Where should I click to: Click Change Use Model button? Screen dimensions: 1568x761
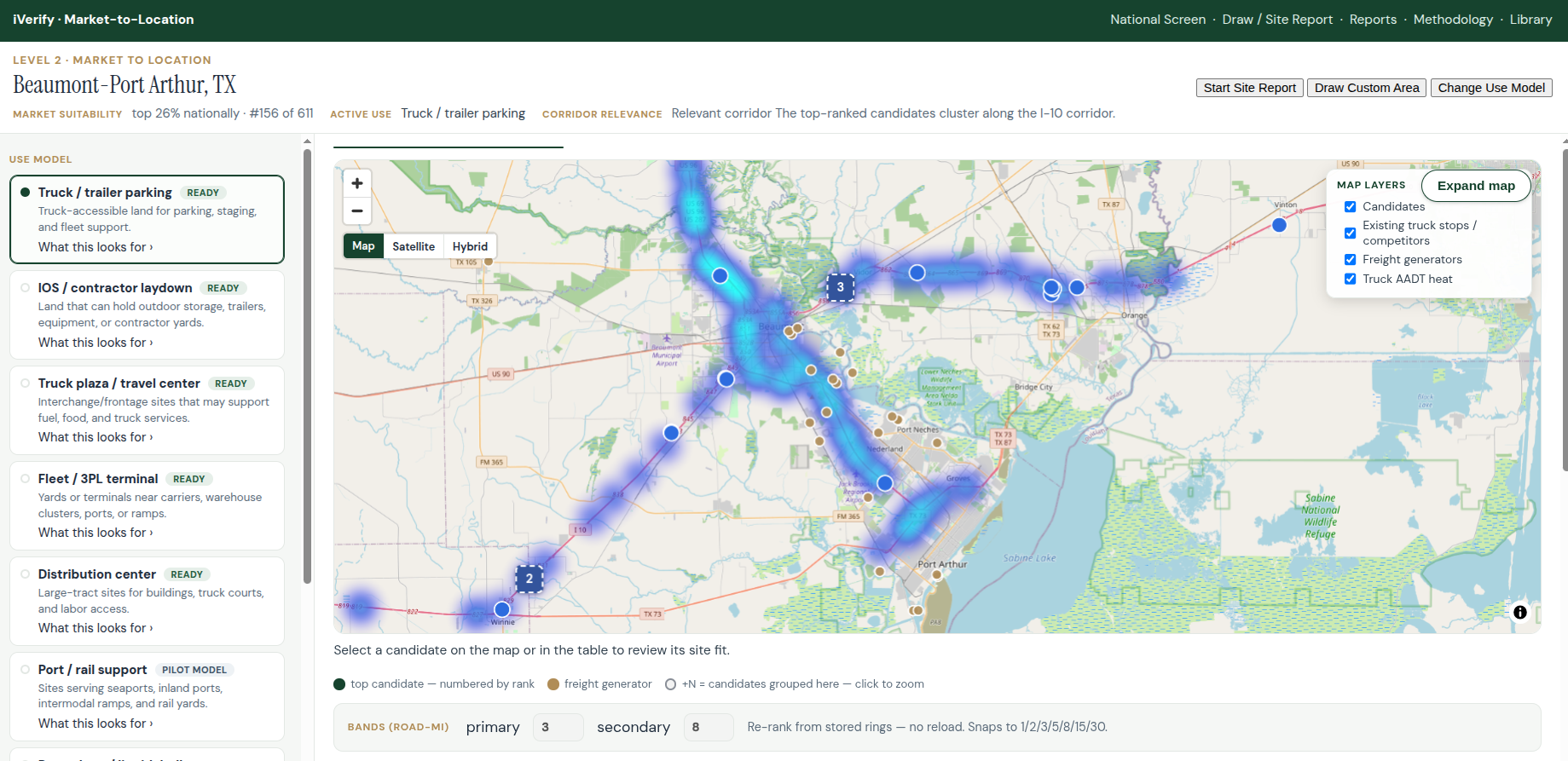point(1491,88)
